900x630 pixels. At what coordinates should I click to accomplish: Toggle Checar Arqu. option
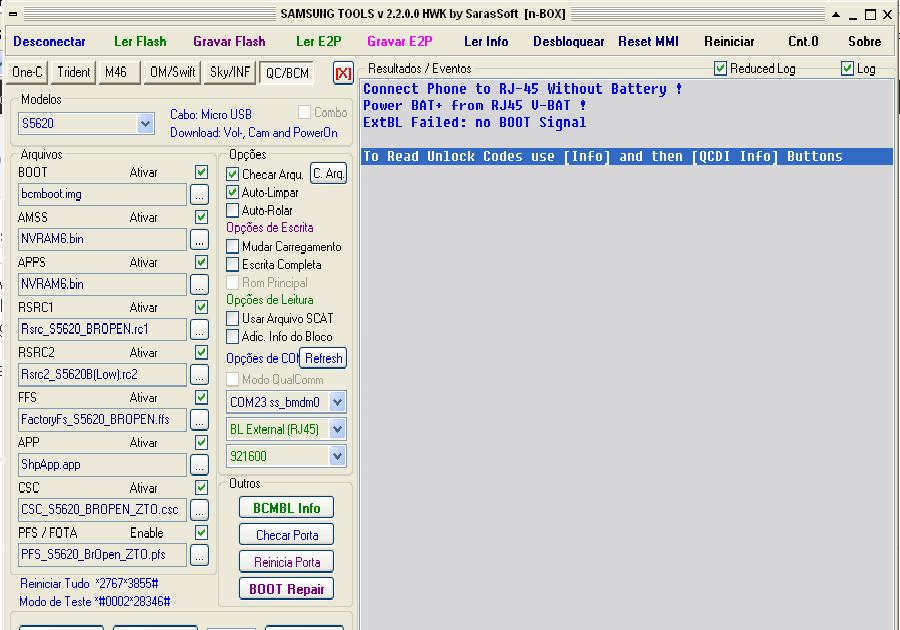tap(232, 174)
